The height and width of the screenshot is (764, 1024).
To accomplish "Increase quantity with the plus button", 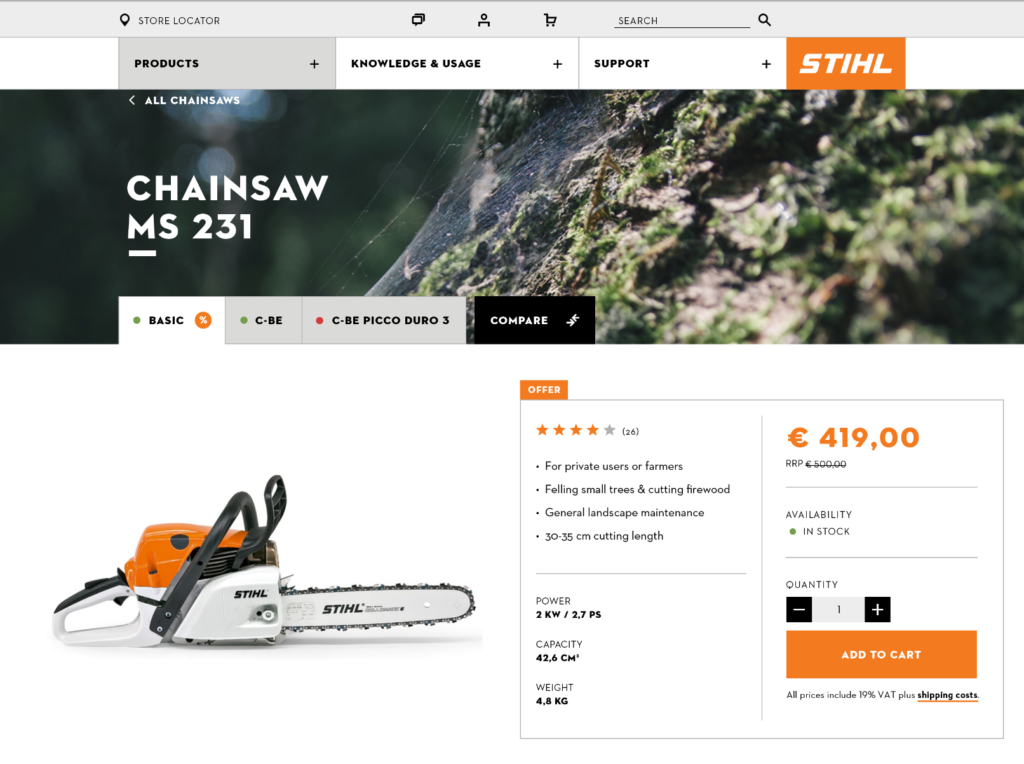I will pyautogui.click(x=878, y=610).
